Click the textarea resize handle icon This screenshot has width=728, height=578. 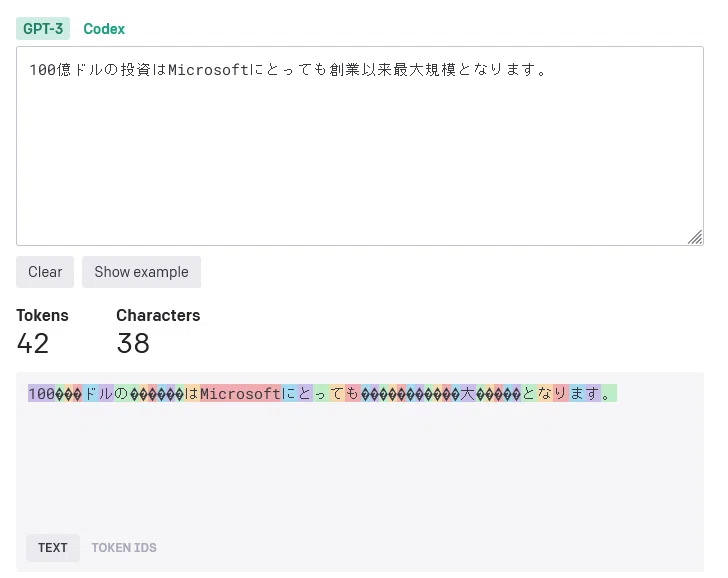click(695, 237)
